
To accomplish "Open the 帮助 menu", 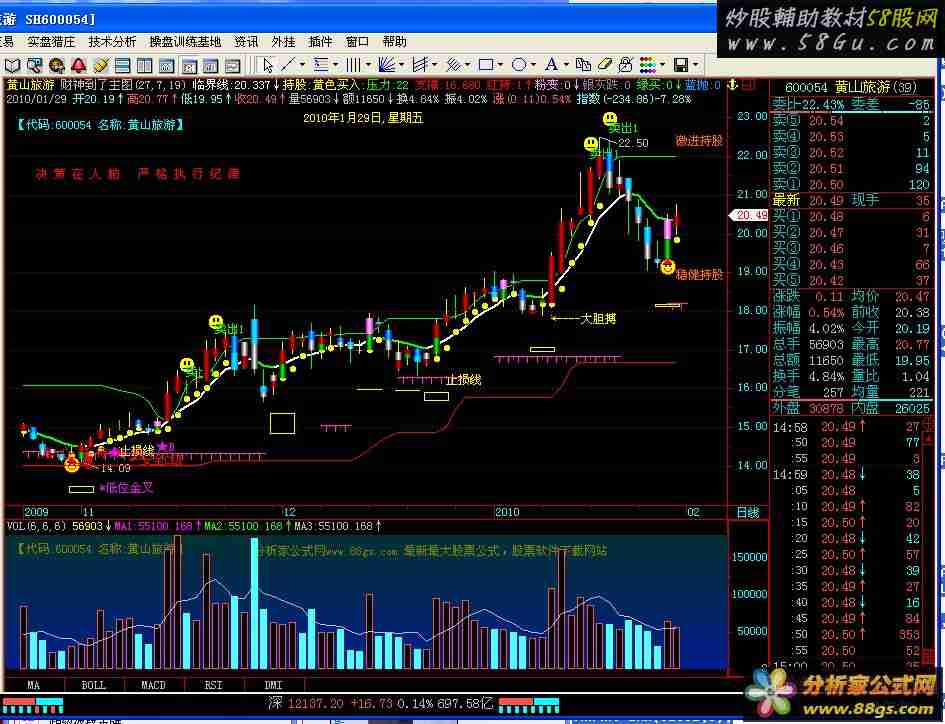I will coord(394,42).
